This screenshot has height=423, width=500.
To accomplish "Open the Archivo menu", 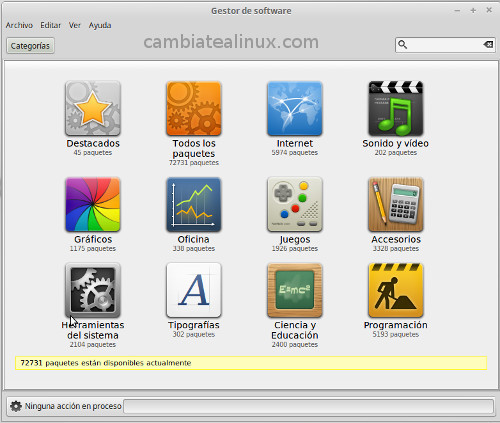I will 19,25.
